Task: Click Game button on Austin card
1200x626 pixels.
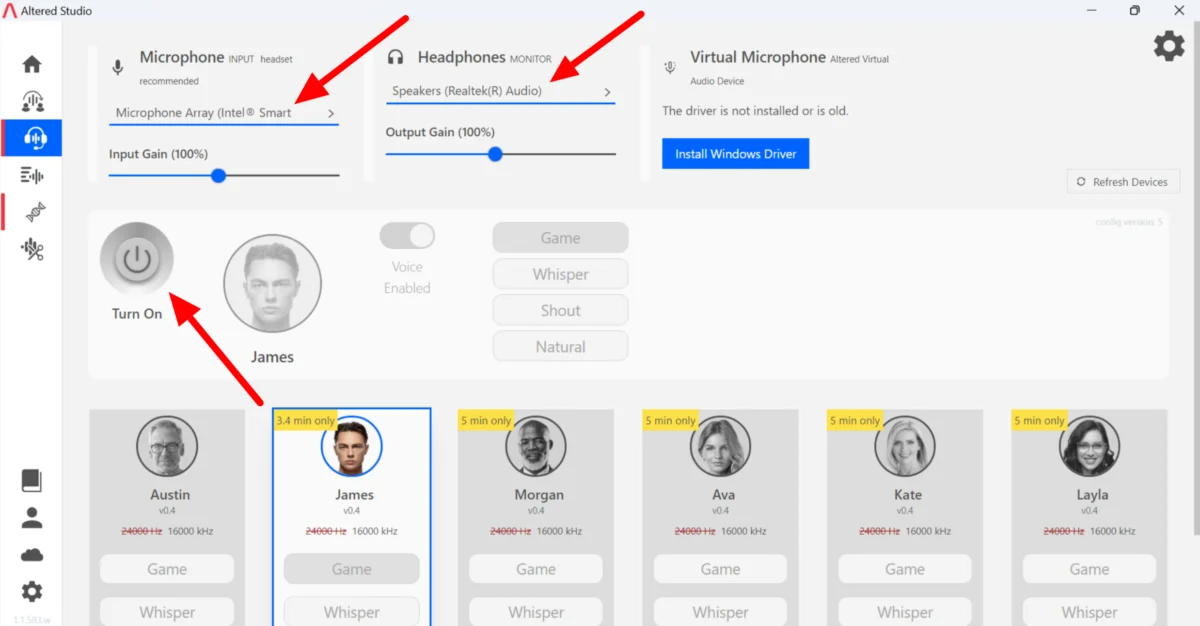Action: [x=167, y=569]
